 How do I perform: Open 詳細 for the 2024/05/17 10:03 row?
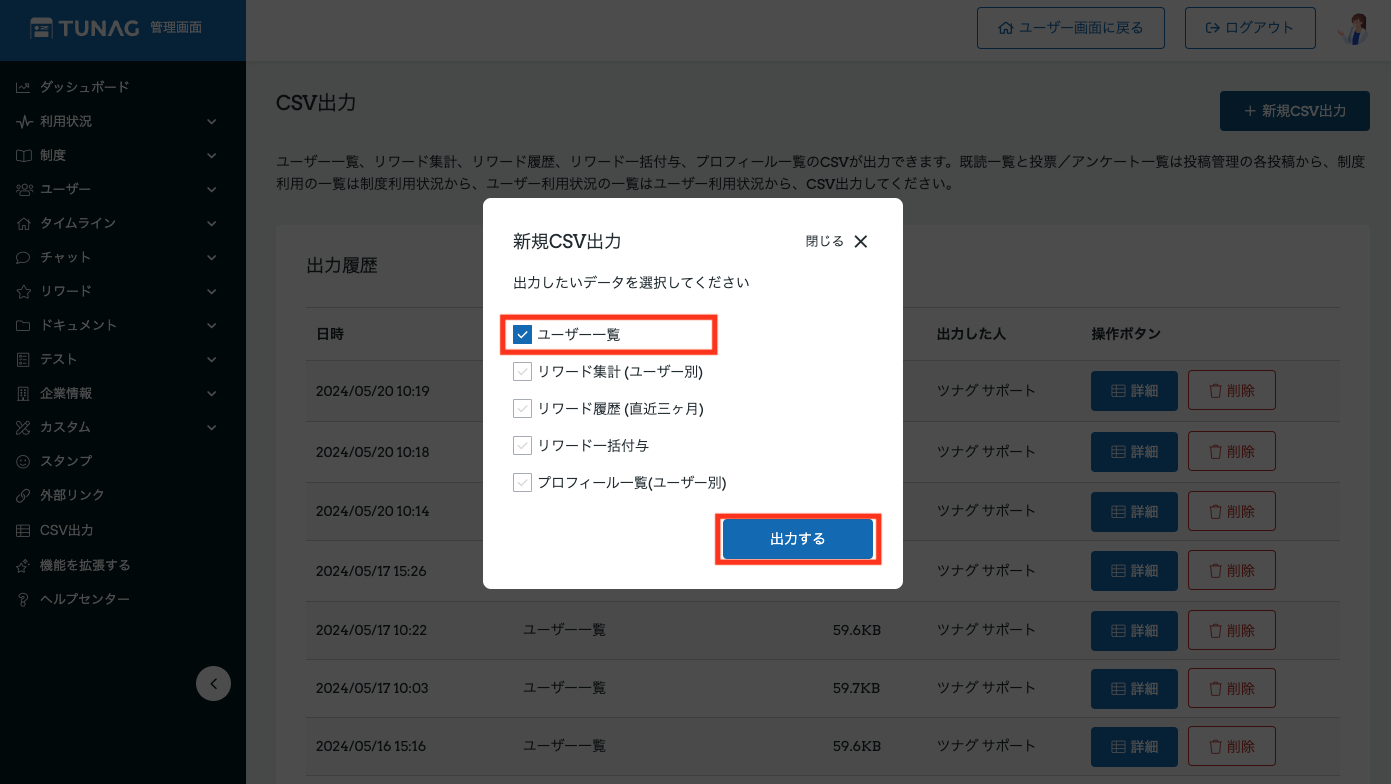coord(1134,689)
